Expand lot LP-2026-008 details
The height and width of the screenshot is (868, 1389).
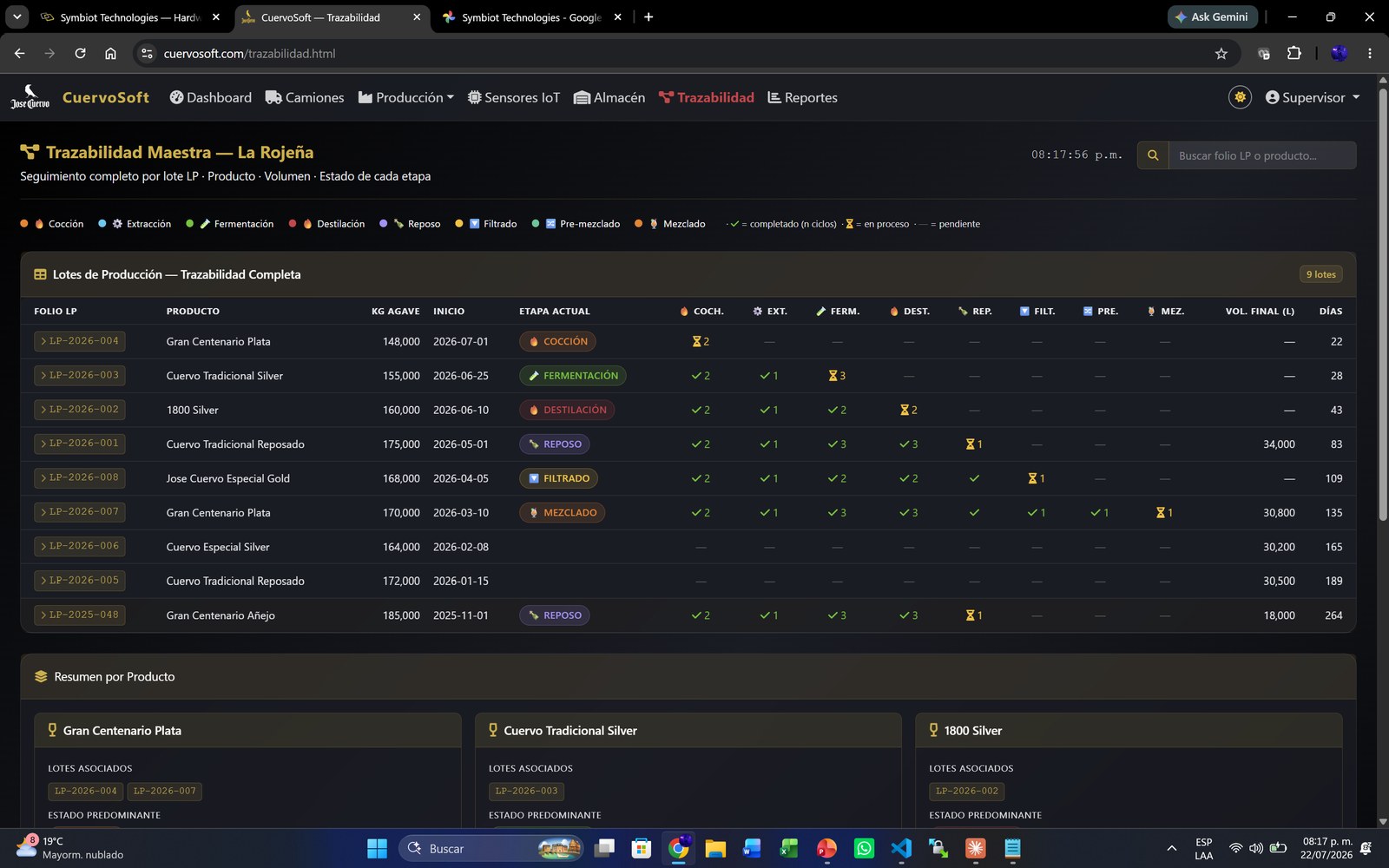coord(80,477)
